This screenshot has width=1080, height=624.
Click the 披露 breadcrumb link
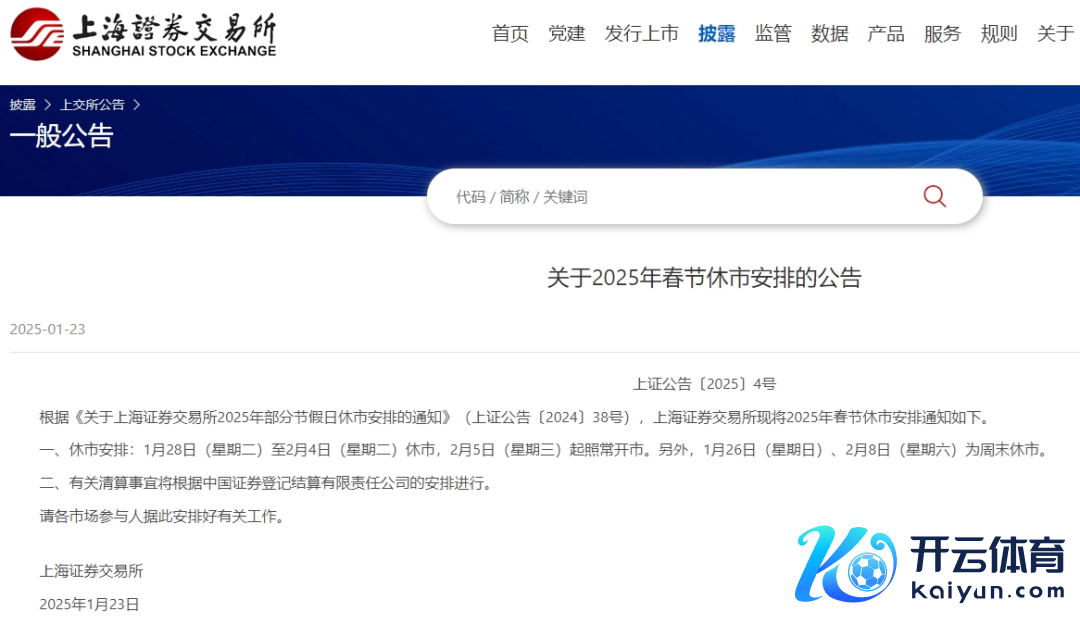(x=23, y=105)
